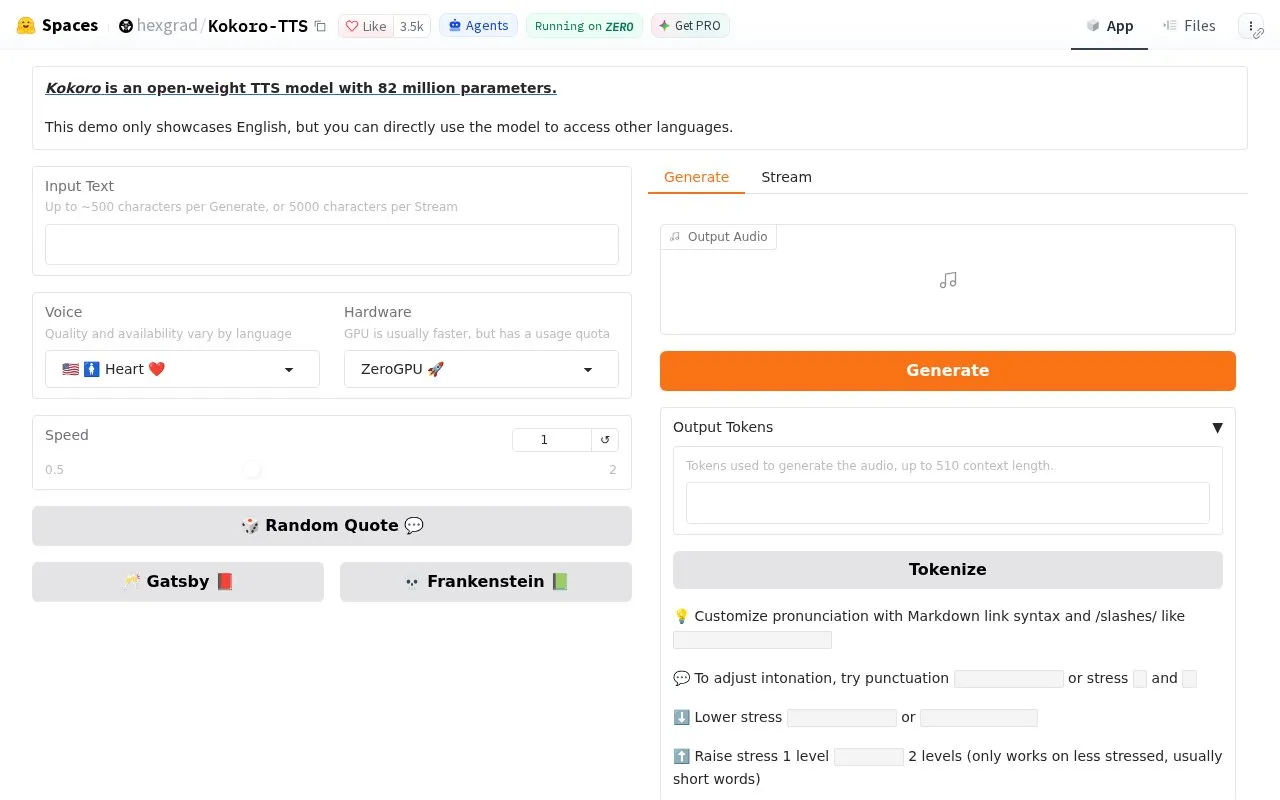Viewport: 1280px width, 800px height.
Task: Click the Output Audio placeholder area
Action: 948,280
